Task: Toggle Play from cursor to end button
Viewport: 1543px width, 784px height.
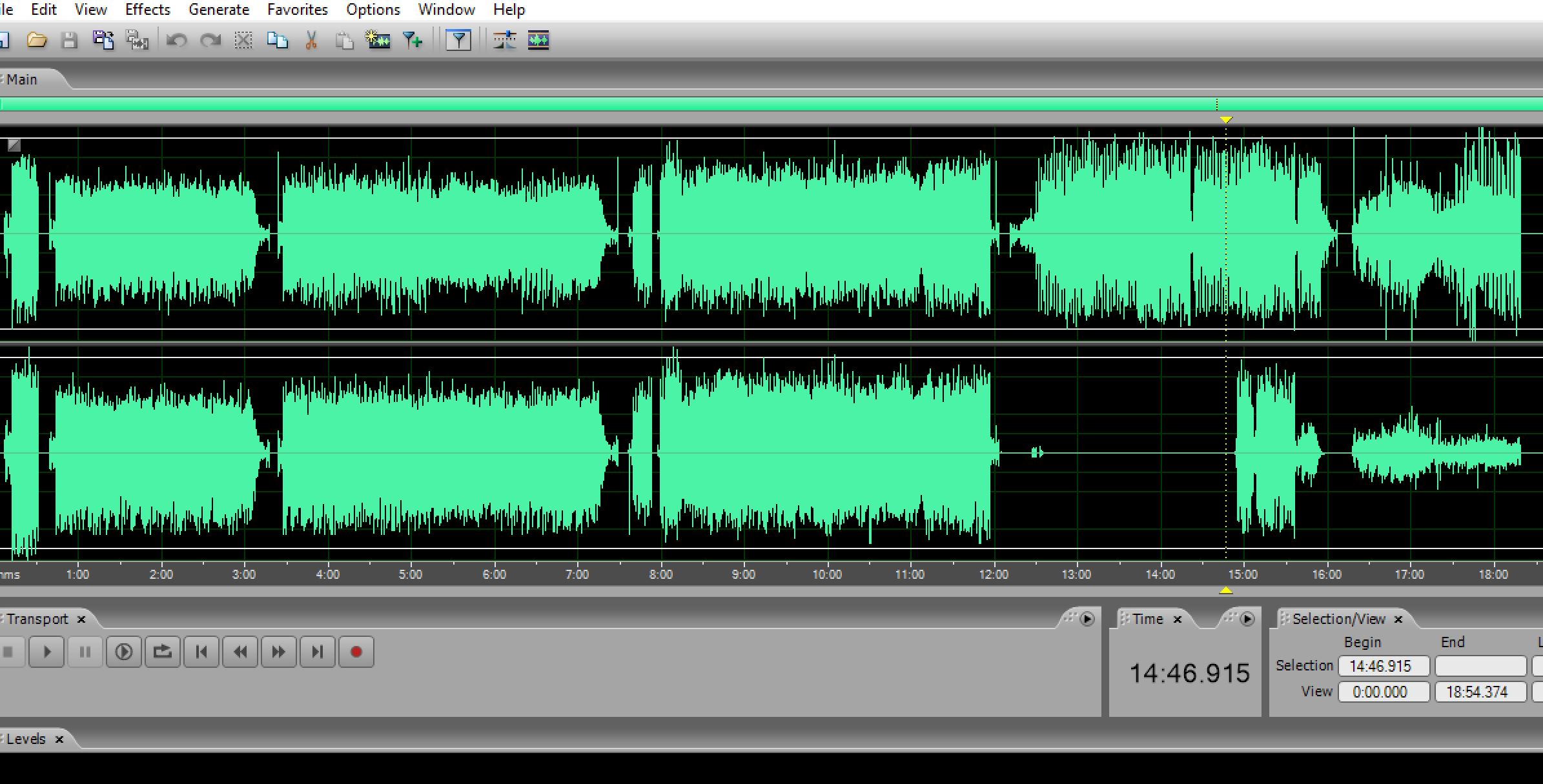Action: pyautogui.click(x=123, y=652)
